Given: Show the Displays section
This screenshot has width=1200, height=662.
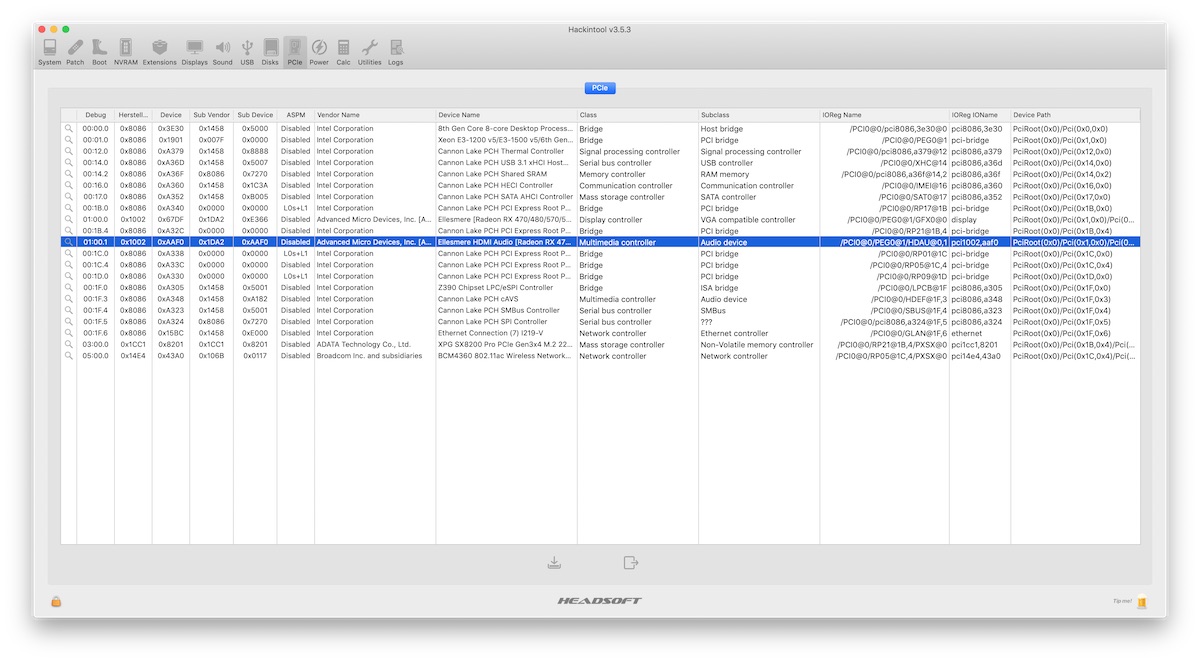Looking at the screenshot, I should 194,51.
